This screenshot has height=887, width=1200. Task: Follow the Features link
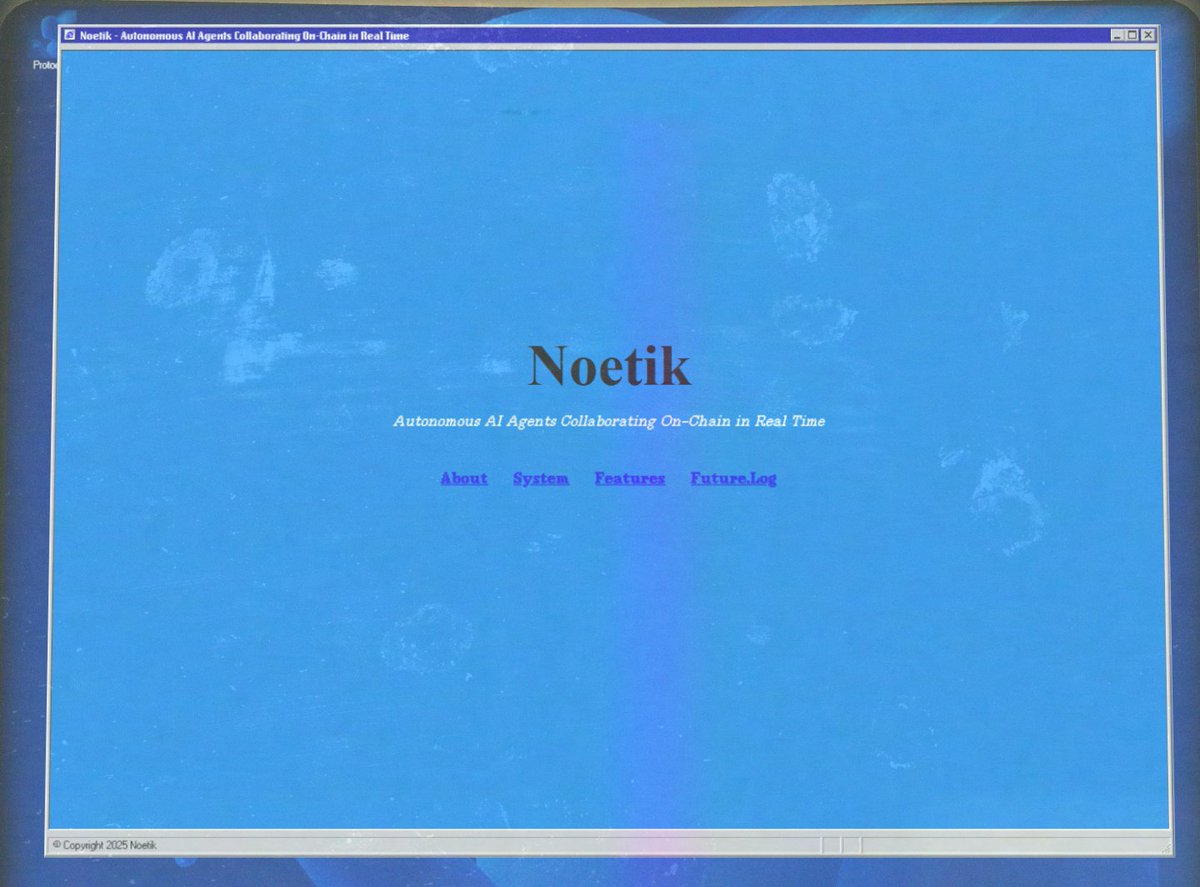[x=629, y=478]
